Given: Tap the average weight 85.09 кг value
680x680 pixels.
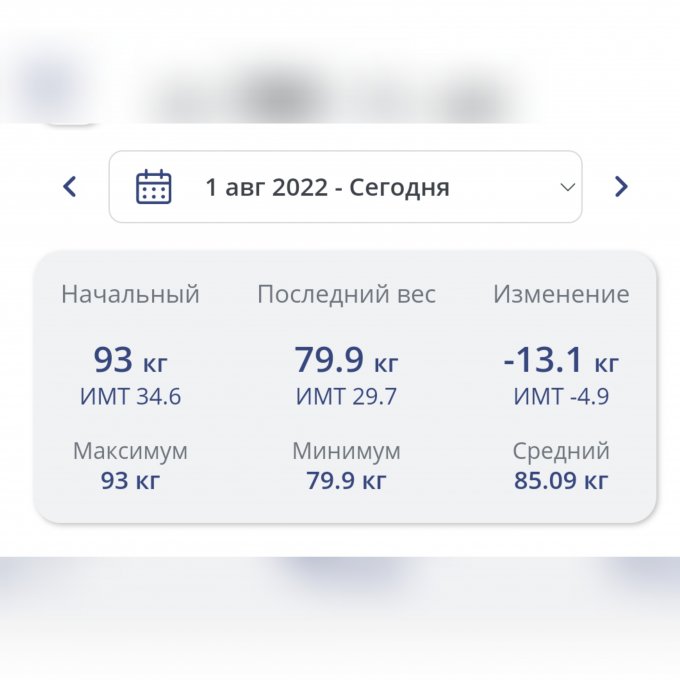Looking at the screenshot, I should [561, 480].
